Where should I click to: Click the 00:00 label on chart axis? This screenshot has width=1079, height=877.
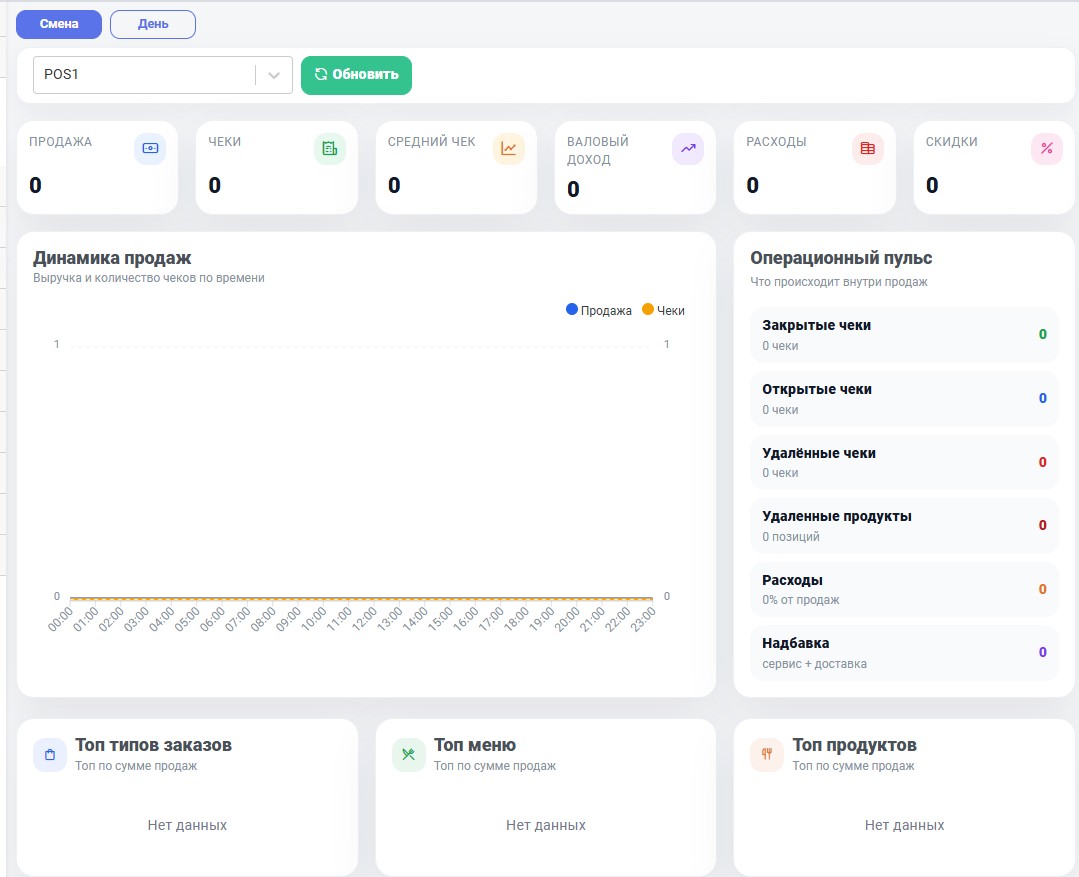(60, 620)
